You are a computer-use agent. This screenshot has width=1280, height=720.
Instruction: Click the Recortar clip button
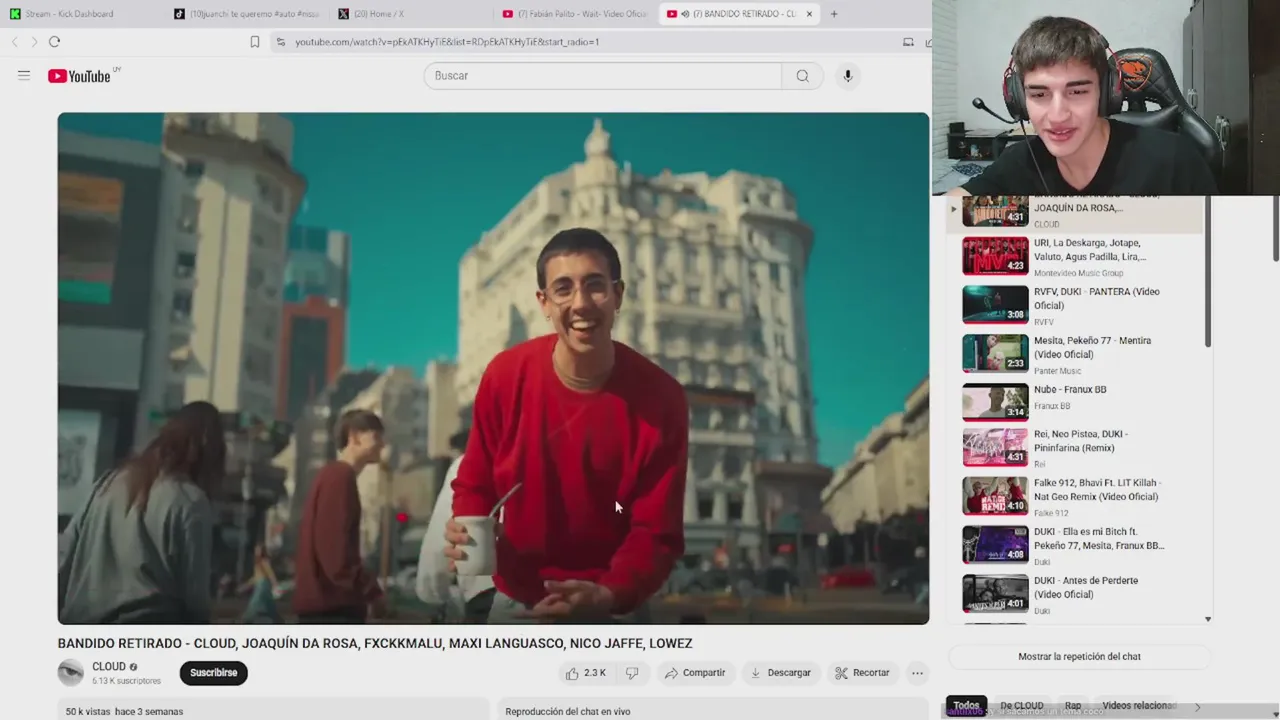862,673
